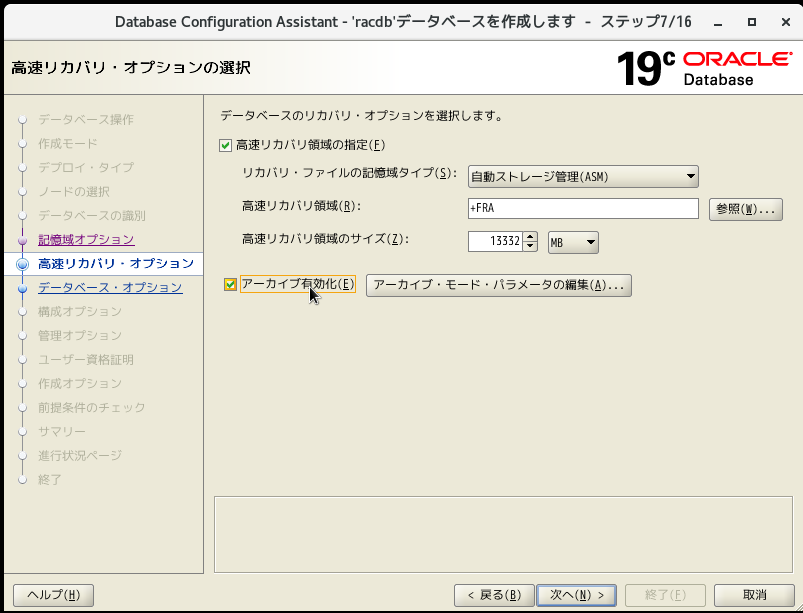Click the 管理オプション step label
The image size is (803, 613).
click(80, 336)
